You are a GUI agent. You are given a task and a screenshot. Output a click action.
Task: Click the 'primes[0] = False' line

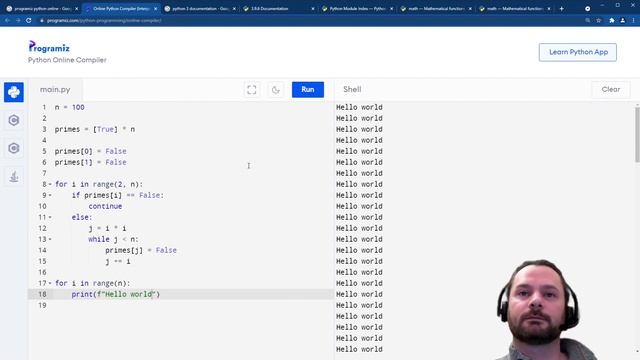pyautogui.click(x=91, y=151)
